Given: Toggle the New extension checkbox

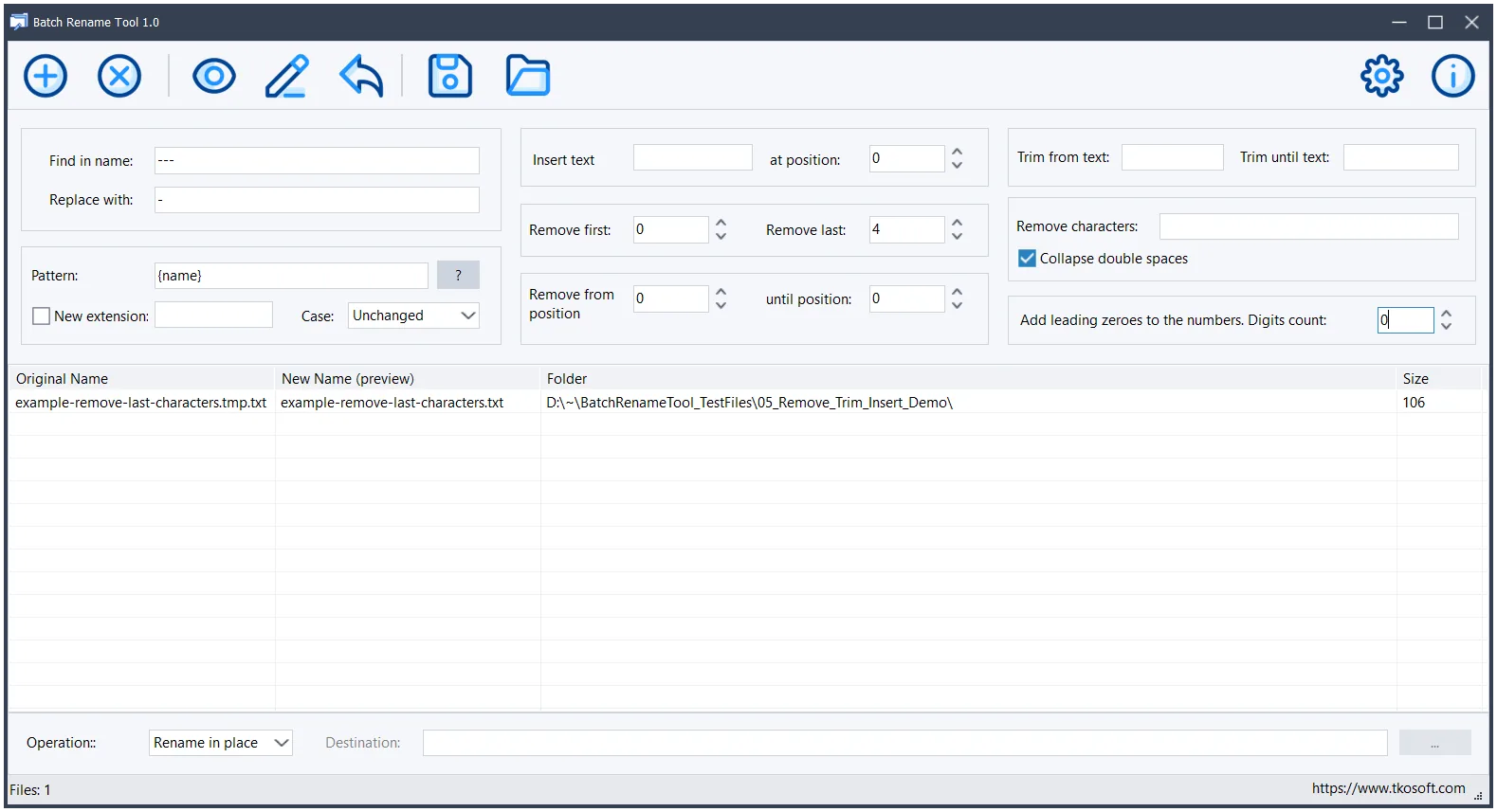Looking at the screenshot, I should pos(41,316).
